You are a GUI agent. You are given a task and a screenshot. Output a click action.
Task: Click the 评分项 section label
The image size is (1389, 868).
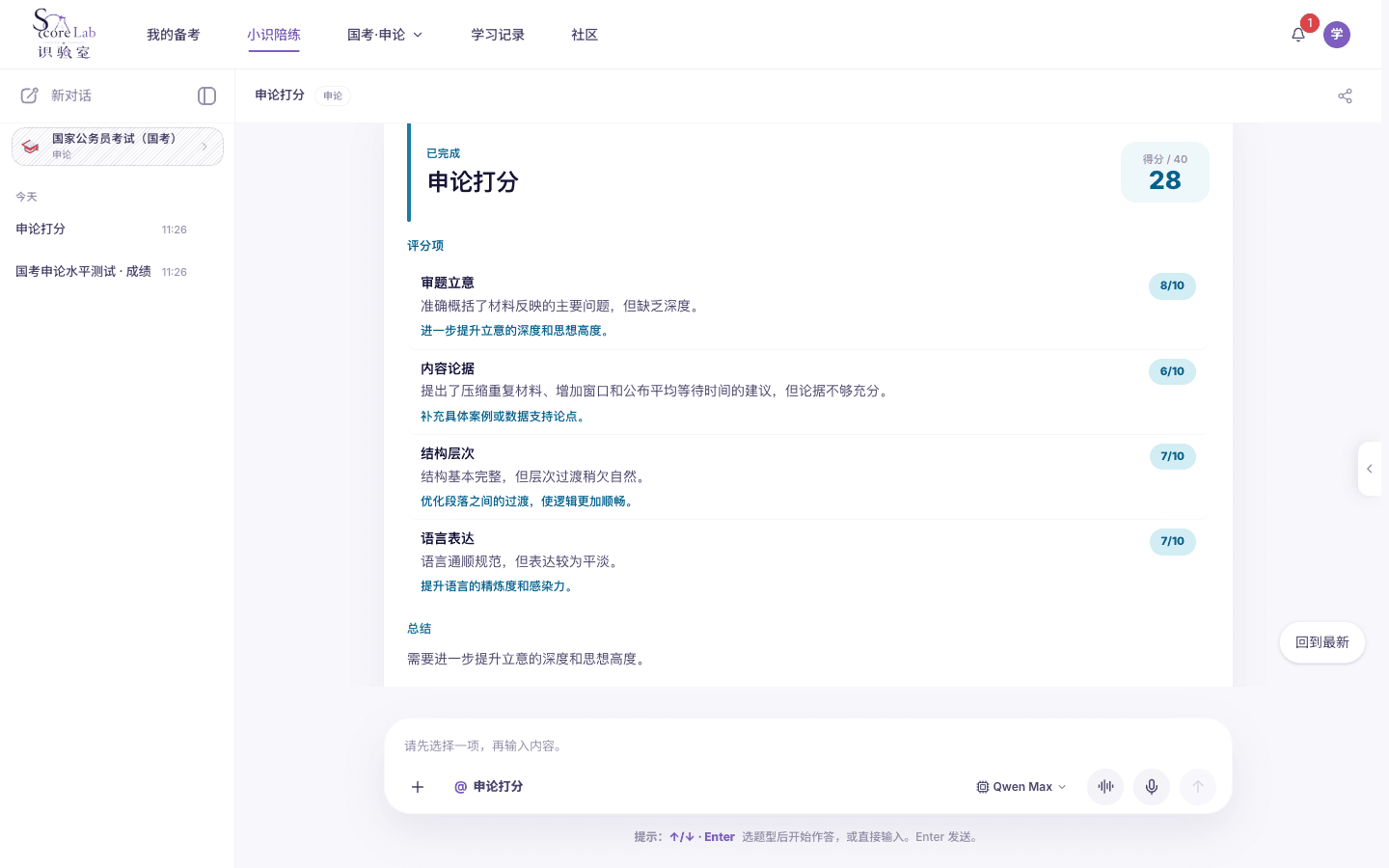(x=425, y=246)
